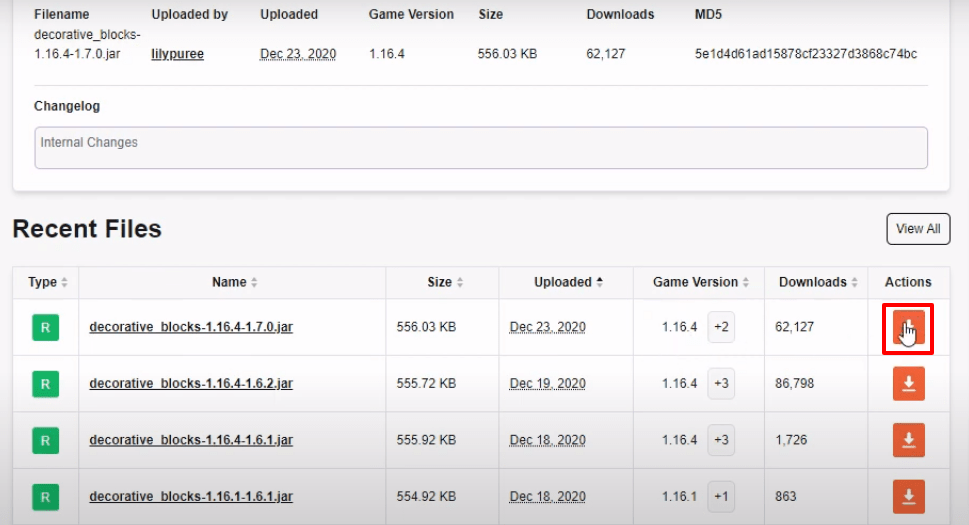Click the 86,798 downloads value

click(x=795, y=384)
